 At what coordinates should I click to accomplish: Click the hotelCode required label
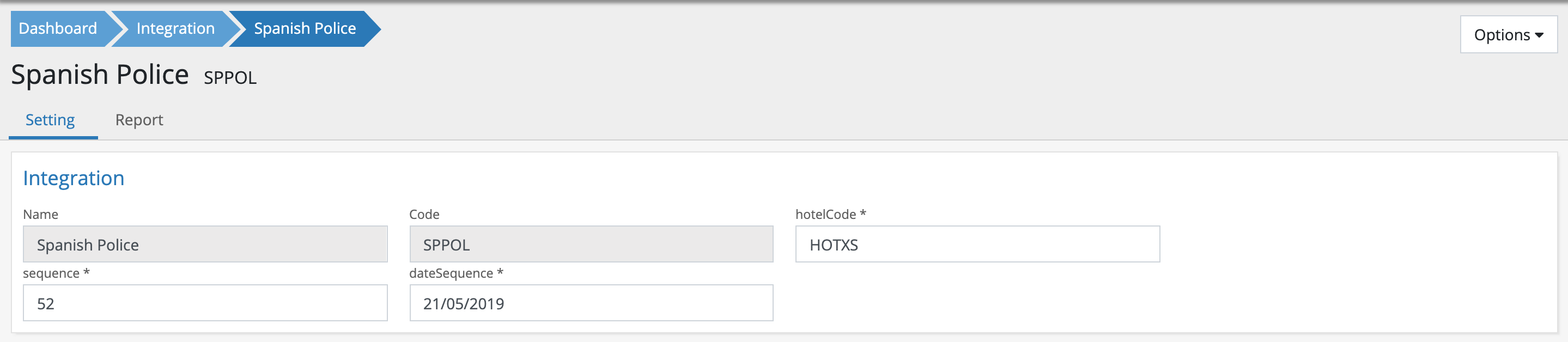830,214
